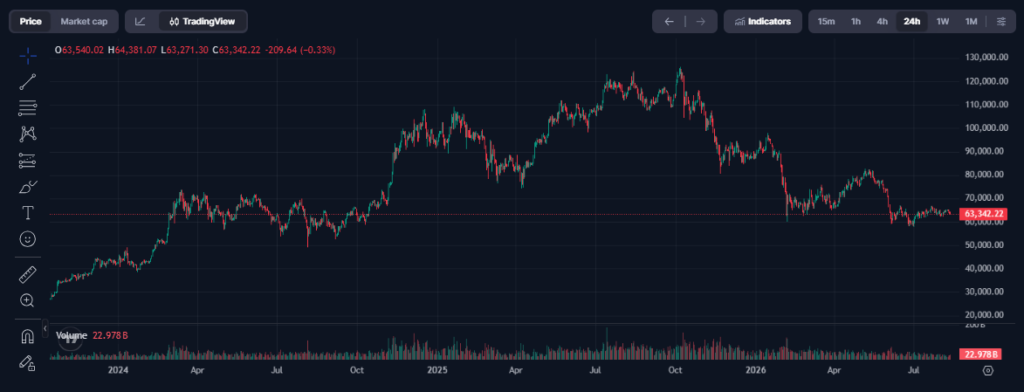Set the interval to 15m
This screenshot has width=1024, height=392.
(x=826, y=22)
